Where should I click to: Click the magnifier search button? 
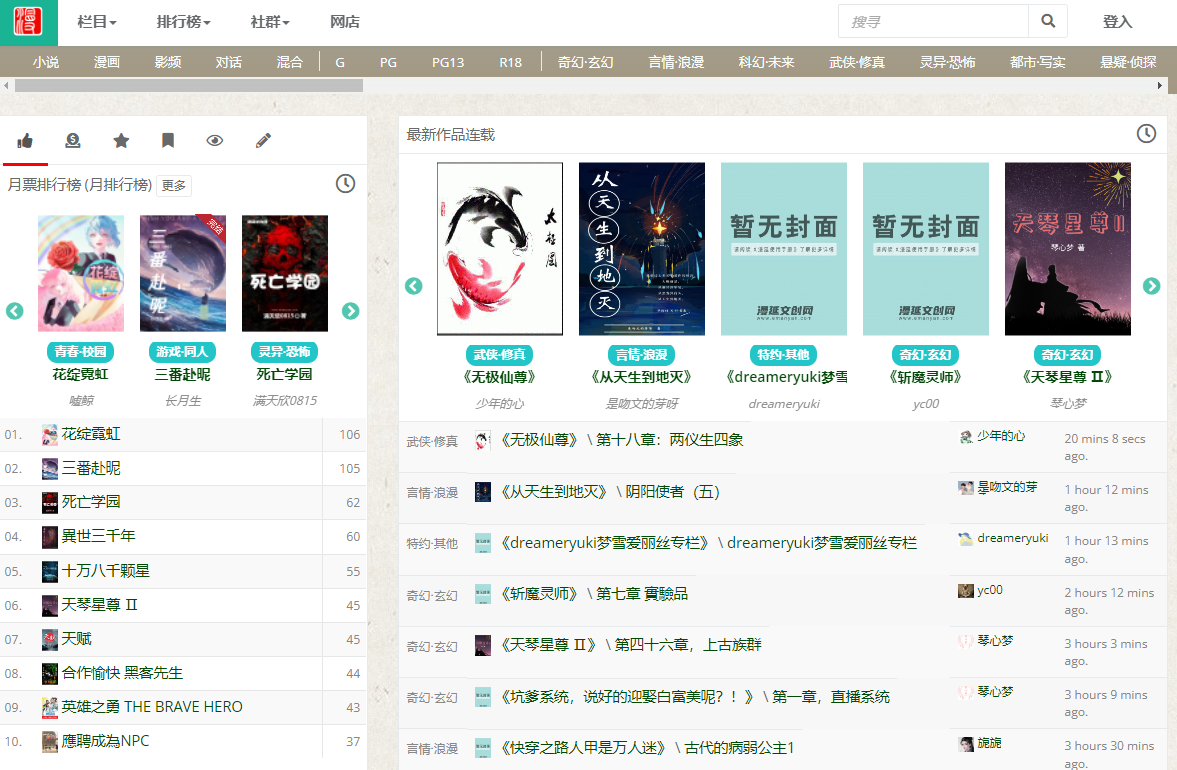(1048, 21)
